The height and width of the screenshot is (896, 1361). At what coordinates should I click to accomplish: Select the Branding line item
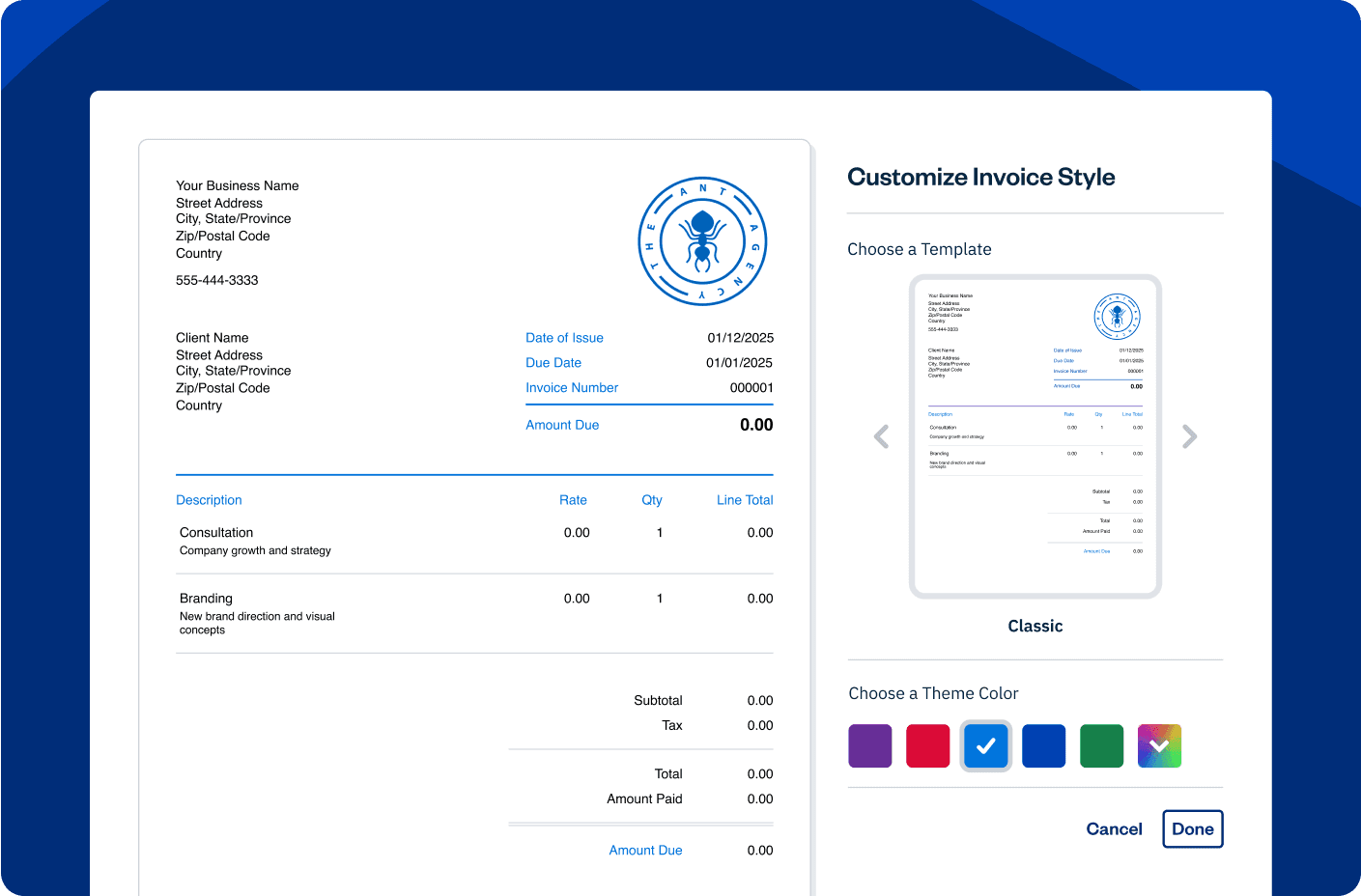click(206, 599)
